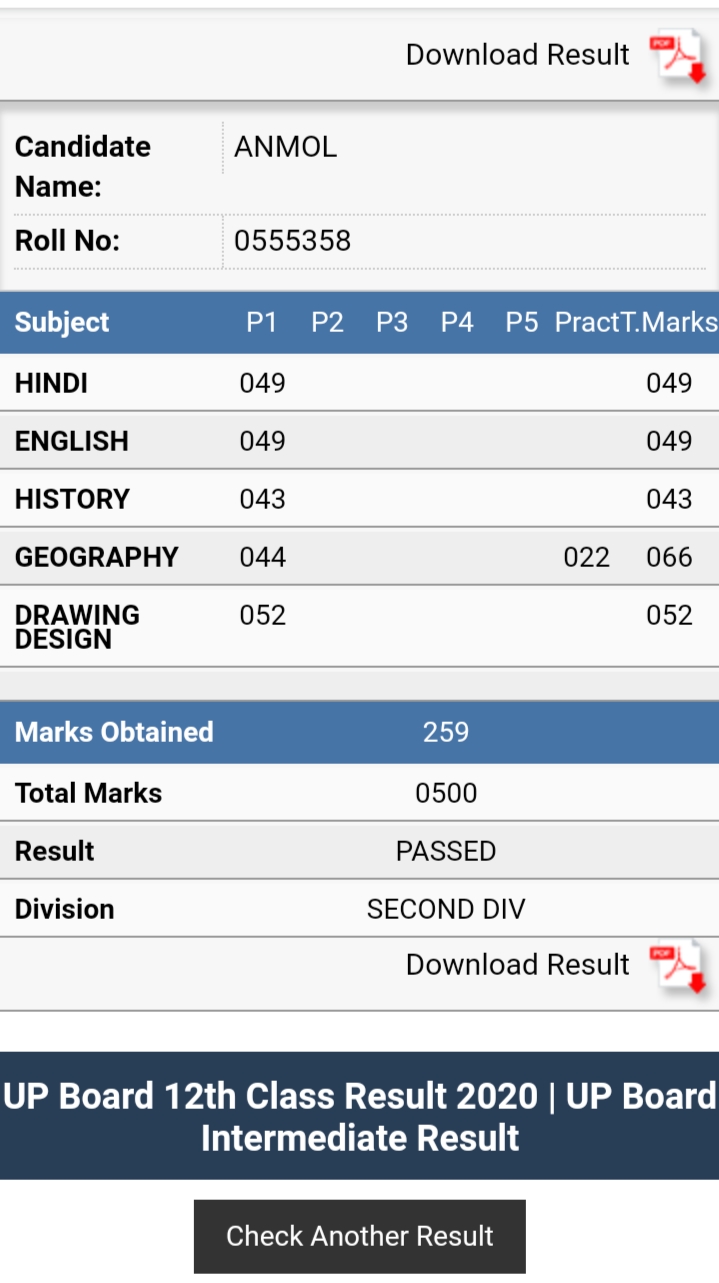Click the P1 column header
Image resolution: width=719 pixels, height=1283 pixels.
[x=262, y=322]
